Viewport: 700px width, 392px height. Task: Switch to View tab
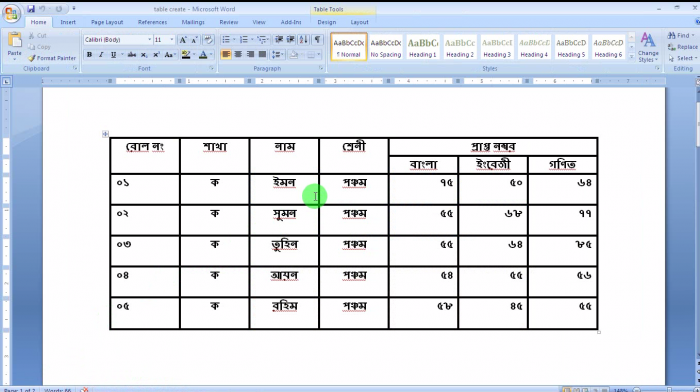[259, 22]
